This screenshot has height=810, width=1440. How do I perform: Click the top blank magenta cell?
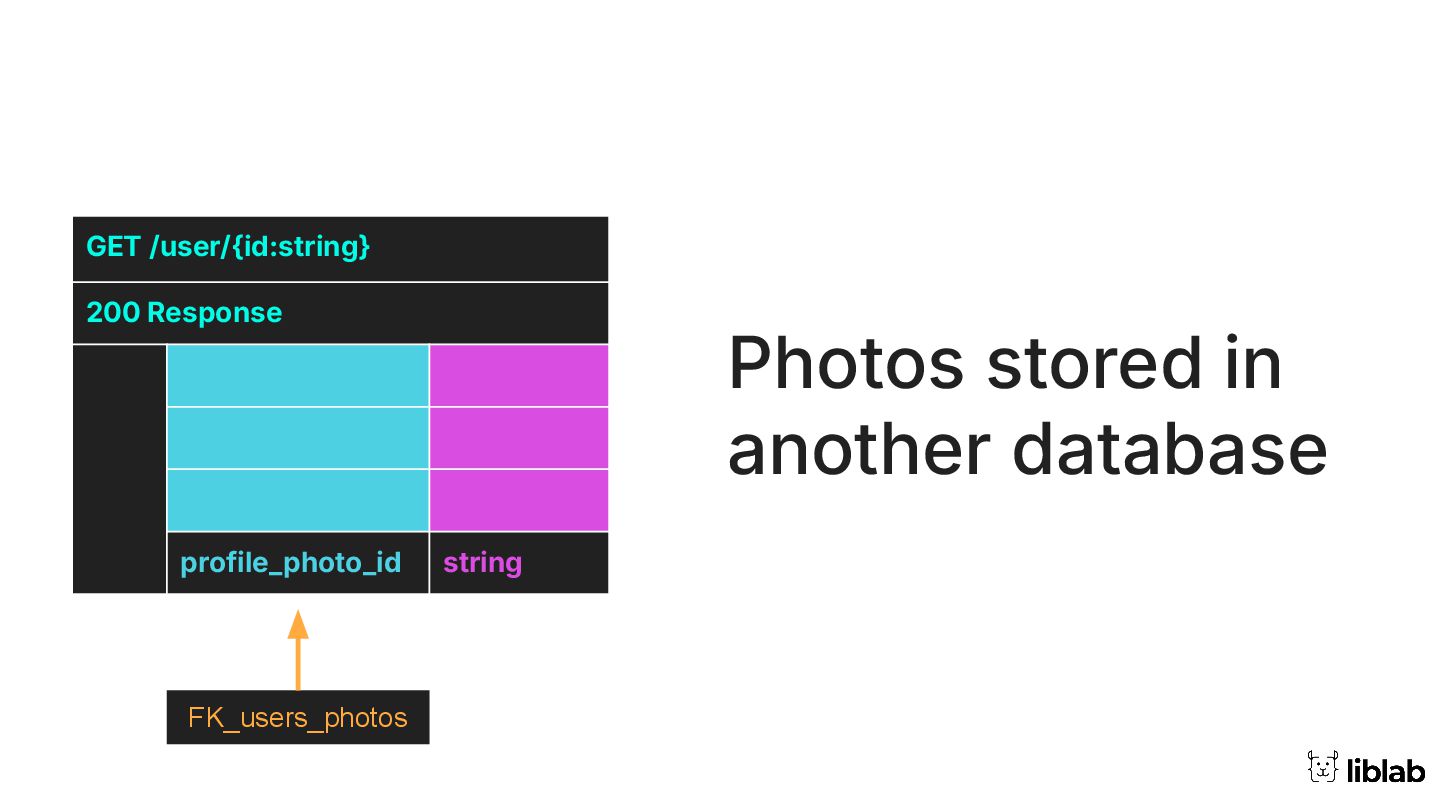(x=518, y=375)
